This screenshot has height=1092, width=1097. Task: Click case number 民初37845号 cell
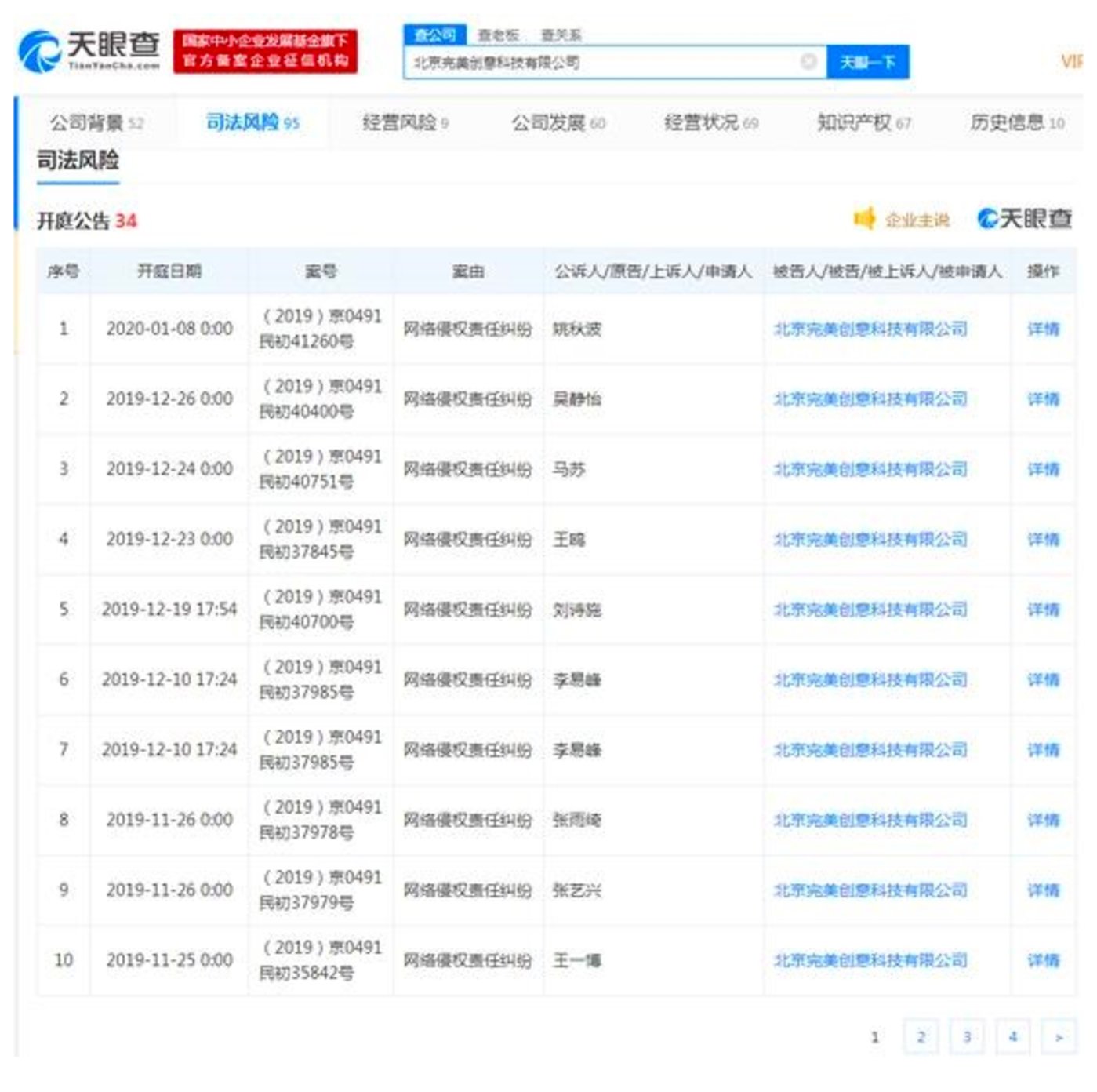click(x=321, y=539)
